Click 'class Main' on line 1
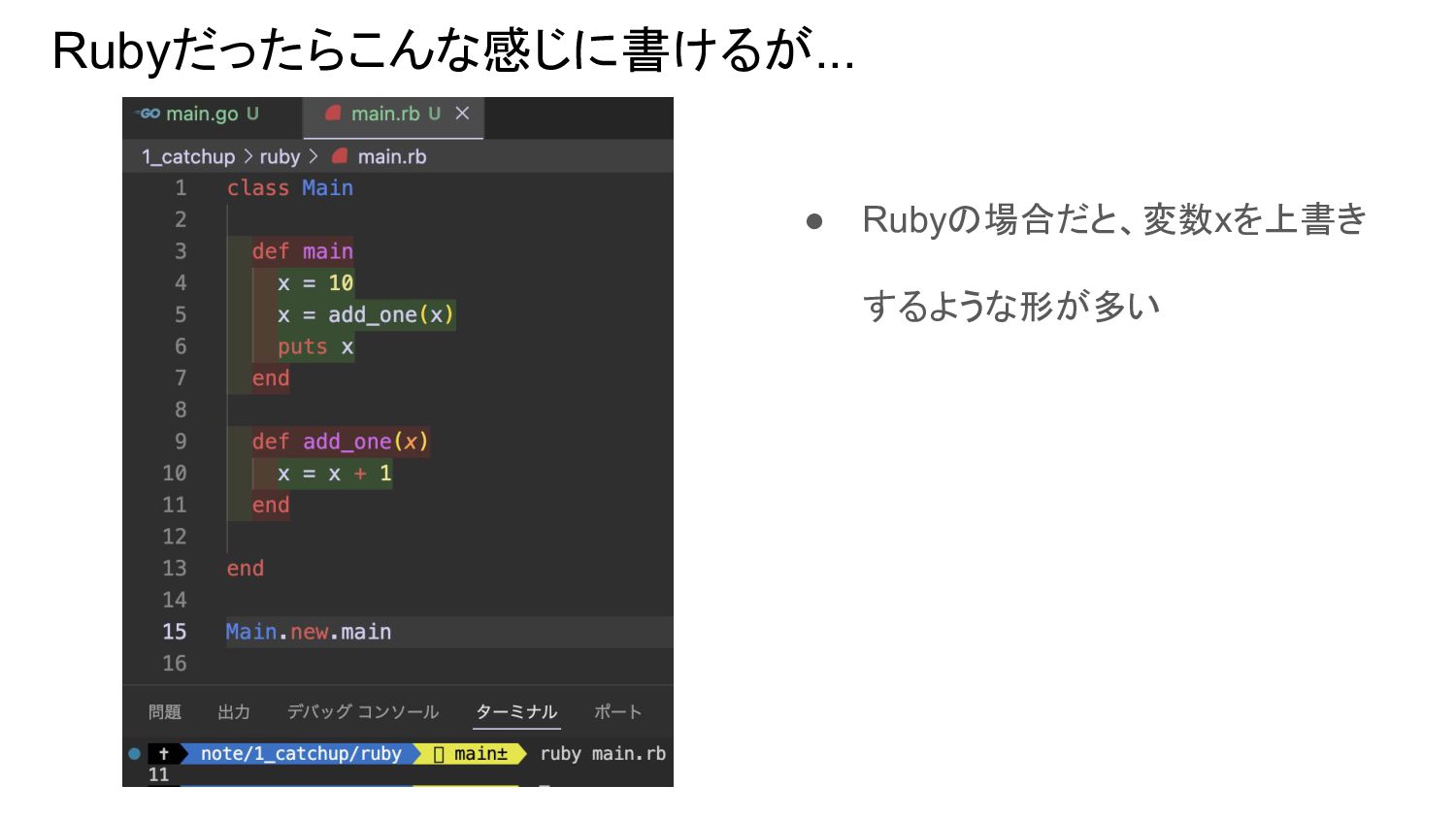 tap(290, 188)
